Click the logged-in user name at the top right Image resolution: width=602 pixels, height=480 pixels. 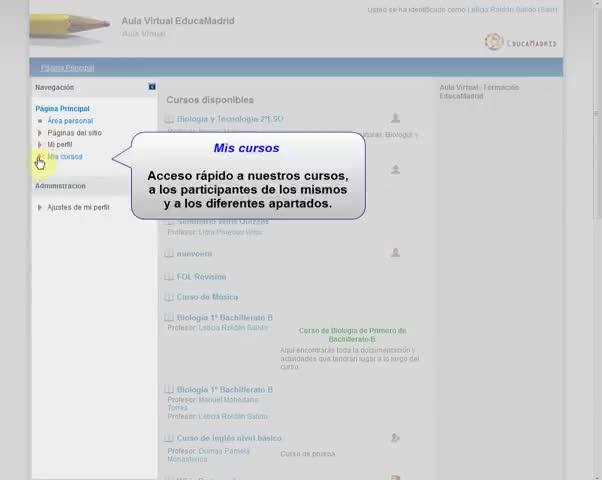[503, 10]
